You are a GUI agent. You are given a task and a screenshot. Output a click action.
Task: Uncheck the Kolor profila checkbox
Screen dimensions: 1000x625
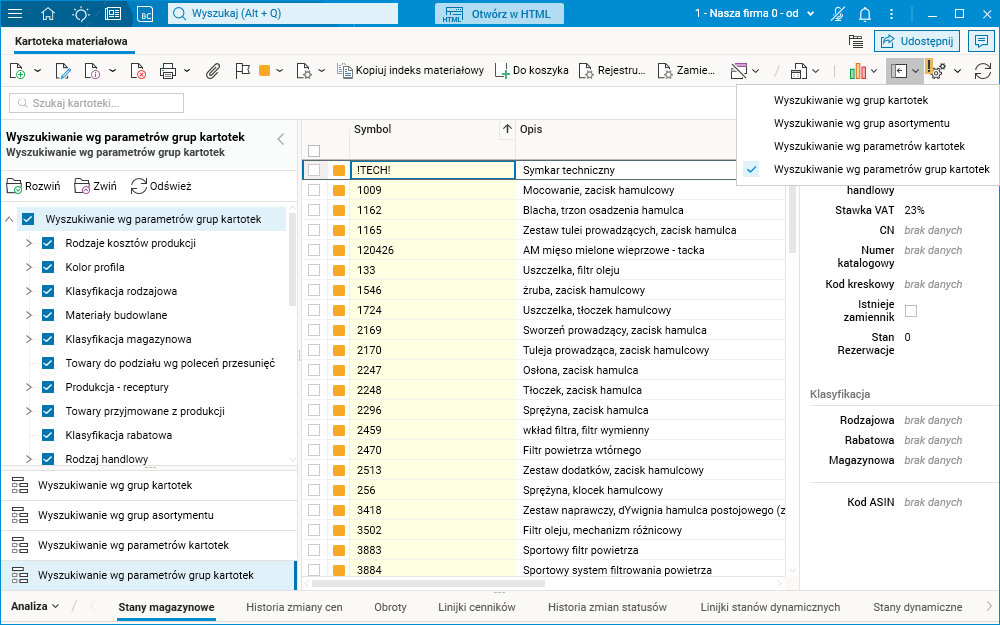click(x=47, y=267)
